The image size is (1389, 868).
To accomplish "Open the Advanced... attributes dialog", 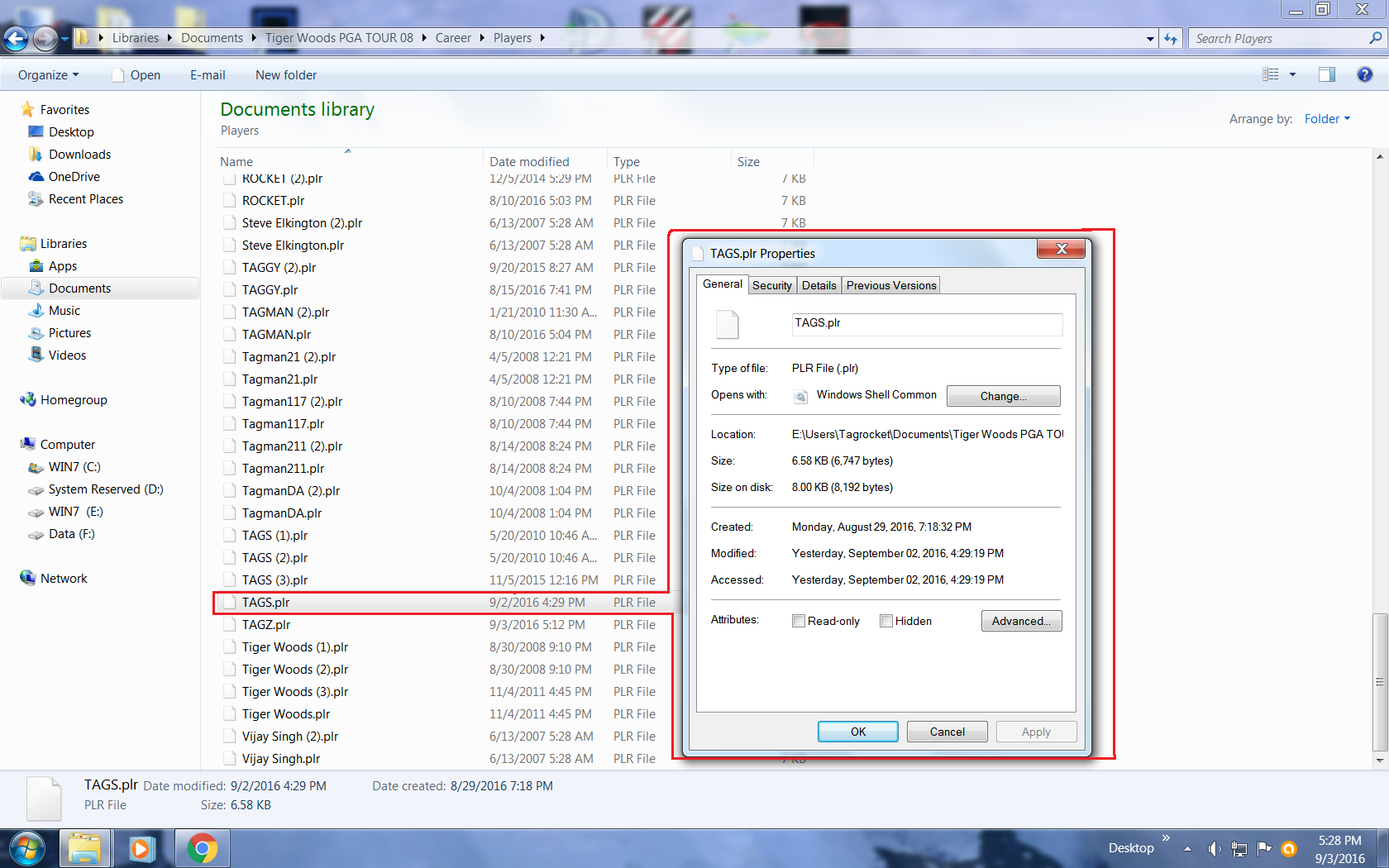I will 1021,621.
